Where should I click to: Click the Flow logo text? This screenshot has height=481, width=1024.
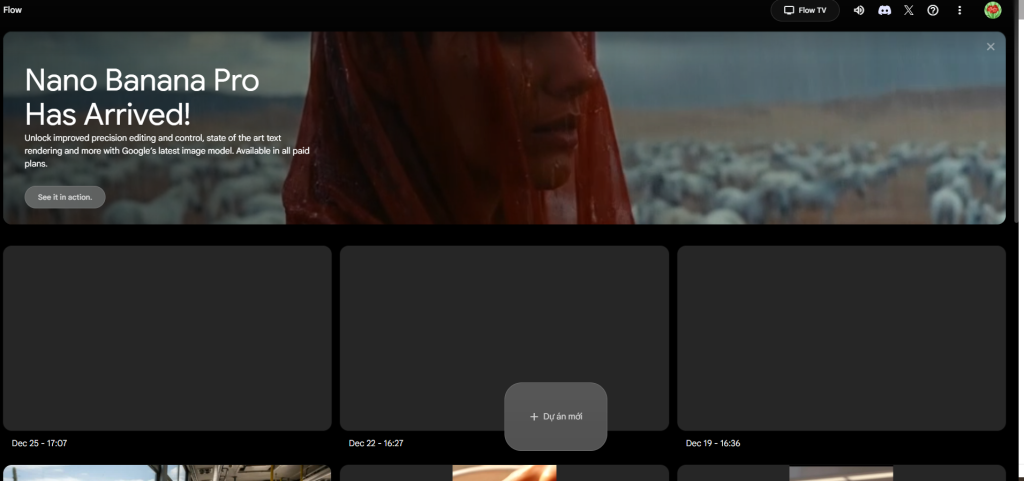[x=13, y=10]
